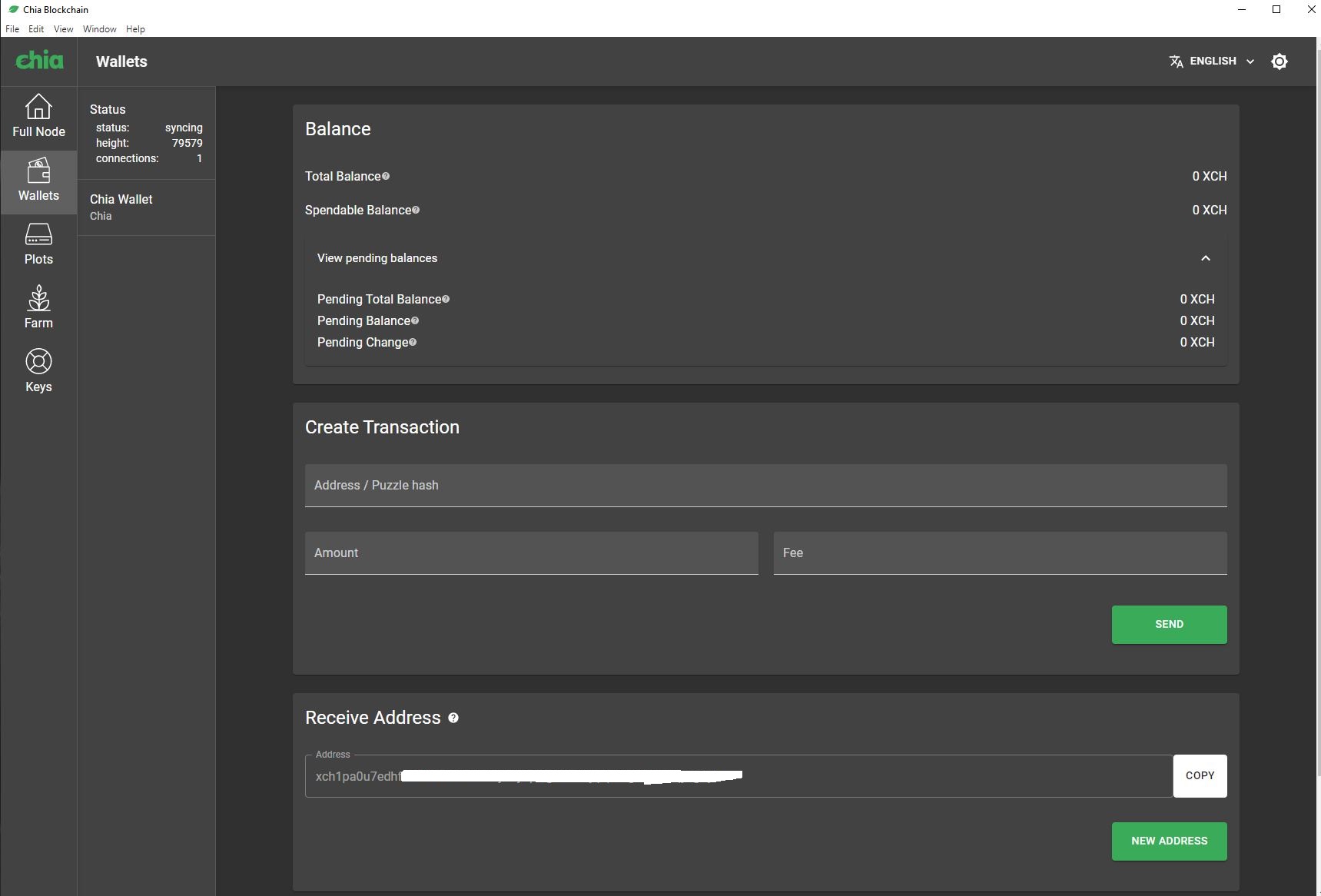Screen dimensions: 1321x896
Task: Open the Plots panel
Action: (38, 244)
